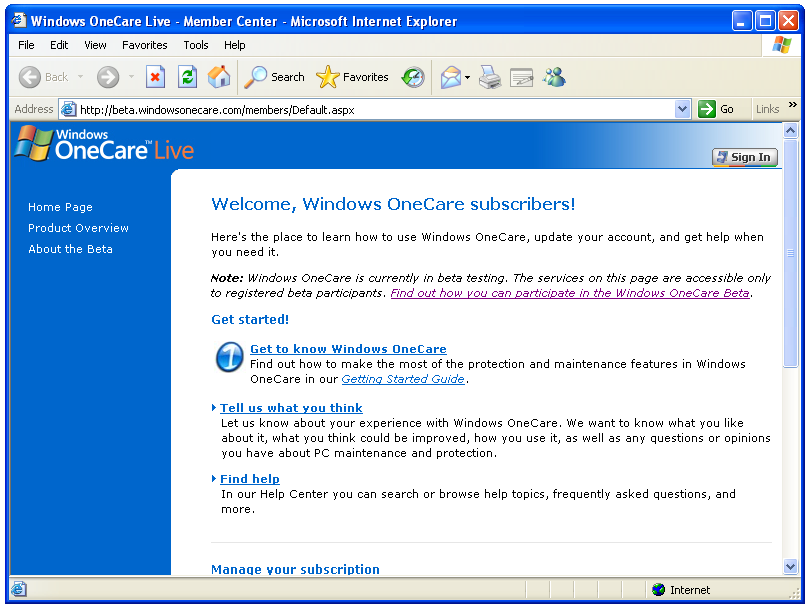Open the View menu
This screenshot has height=609, width=809.
click(95, 45)
